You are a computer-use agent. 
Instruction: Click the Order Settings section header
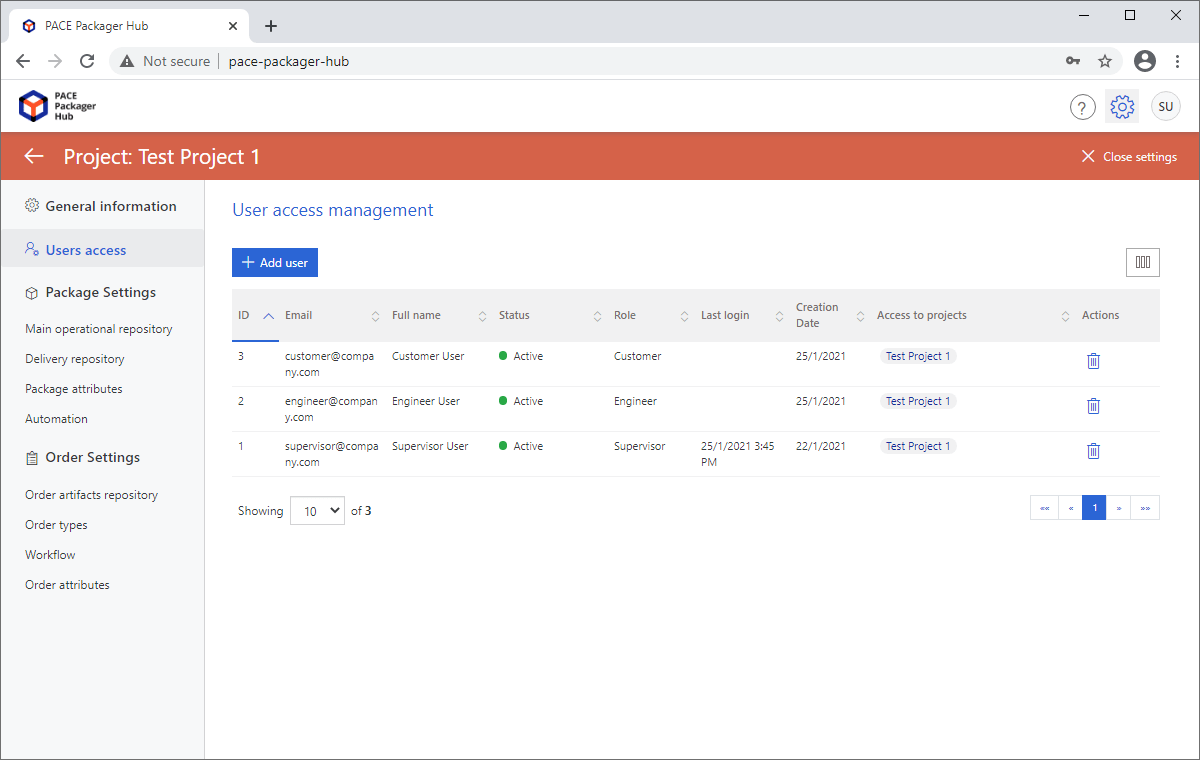(83, 457)
